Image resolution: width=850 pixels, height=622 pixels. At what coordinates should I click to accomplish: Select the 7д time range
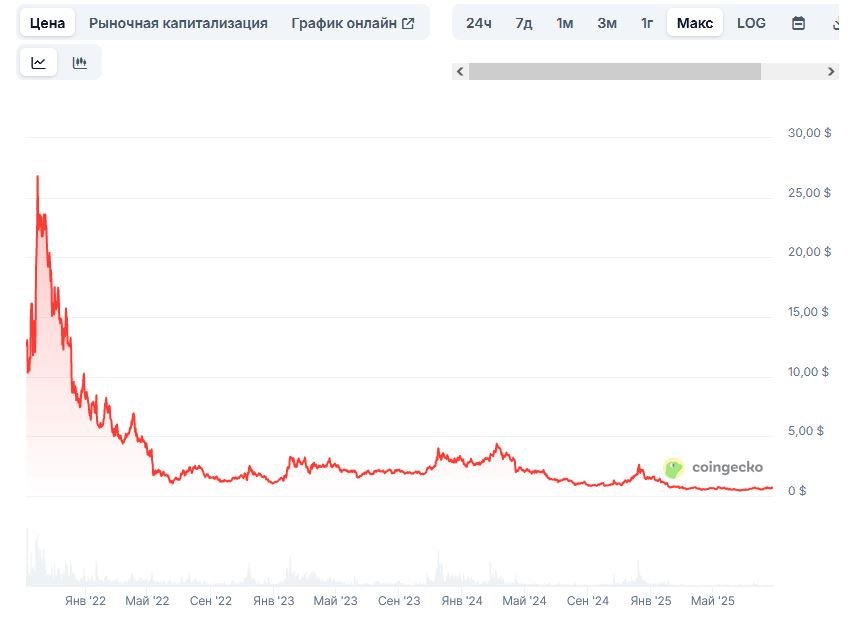click(x=524, y=23)
